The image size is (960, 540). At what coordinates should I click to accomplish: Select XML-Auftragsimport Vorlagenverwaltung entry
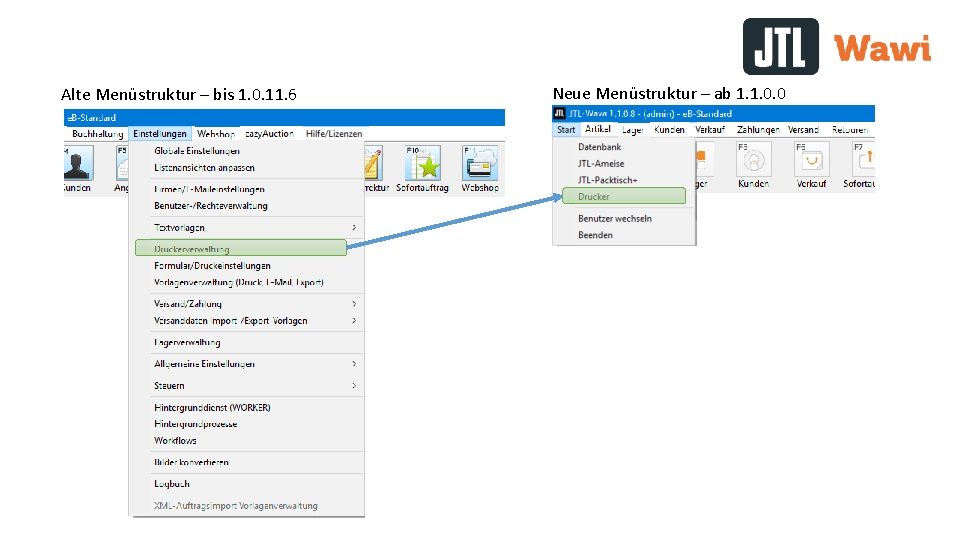[x=236, y=506]
